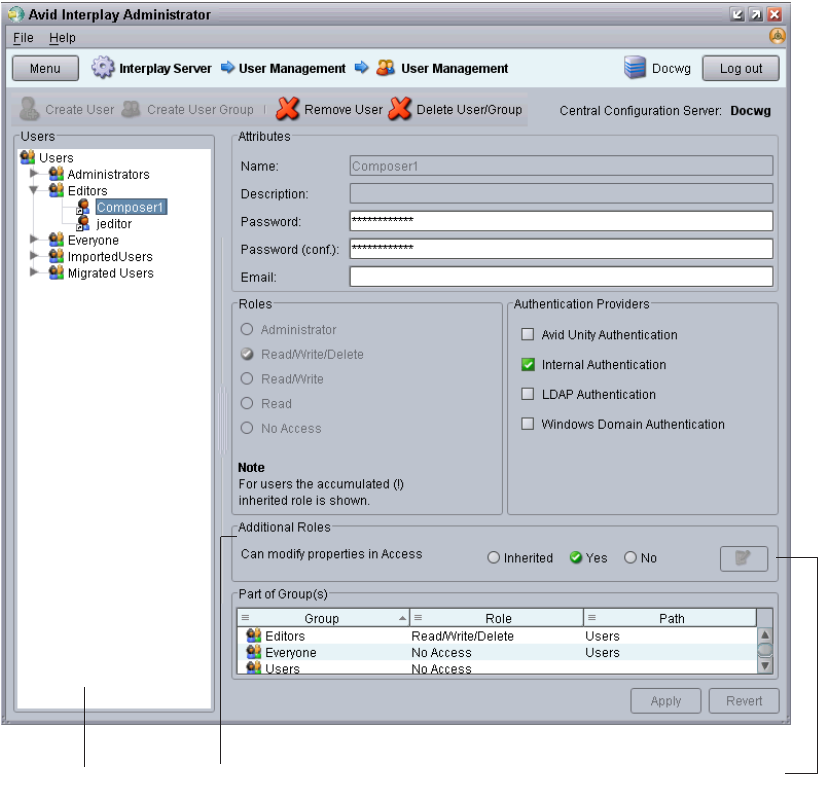Enable Avid Unity Authentication checkbox

(528, 334)
